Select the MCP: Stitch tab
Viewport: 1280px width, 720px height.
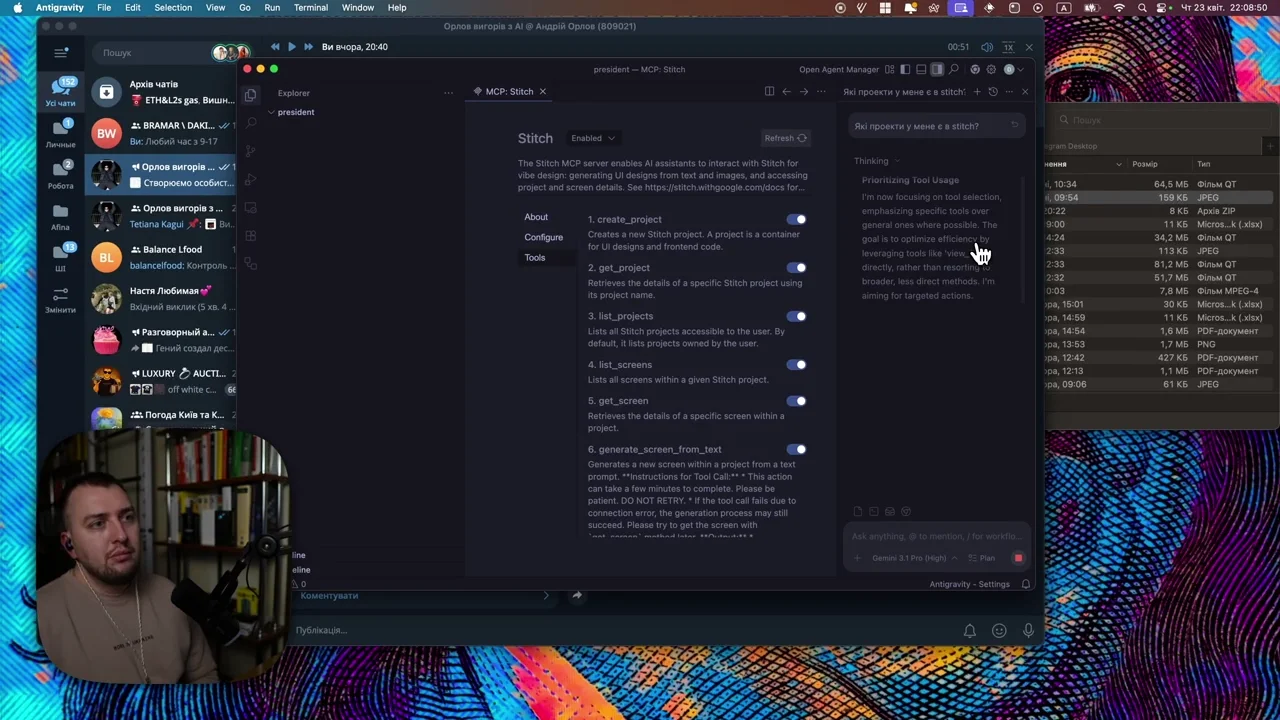click(509, 92)
